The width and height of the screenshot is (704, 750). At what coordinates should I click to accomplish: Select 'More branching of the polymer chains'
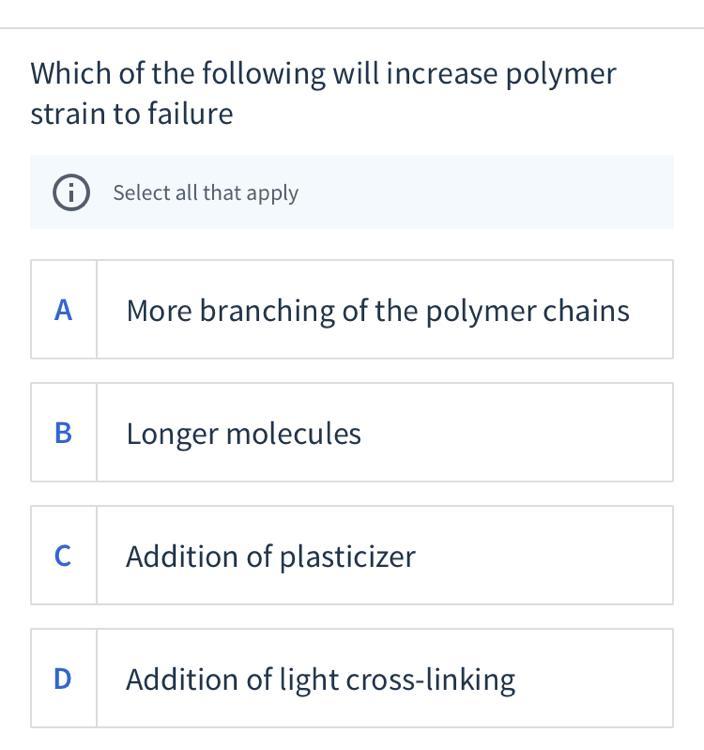point(377,311)
